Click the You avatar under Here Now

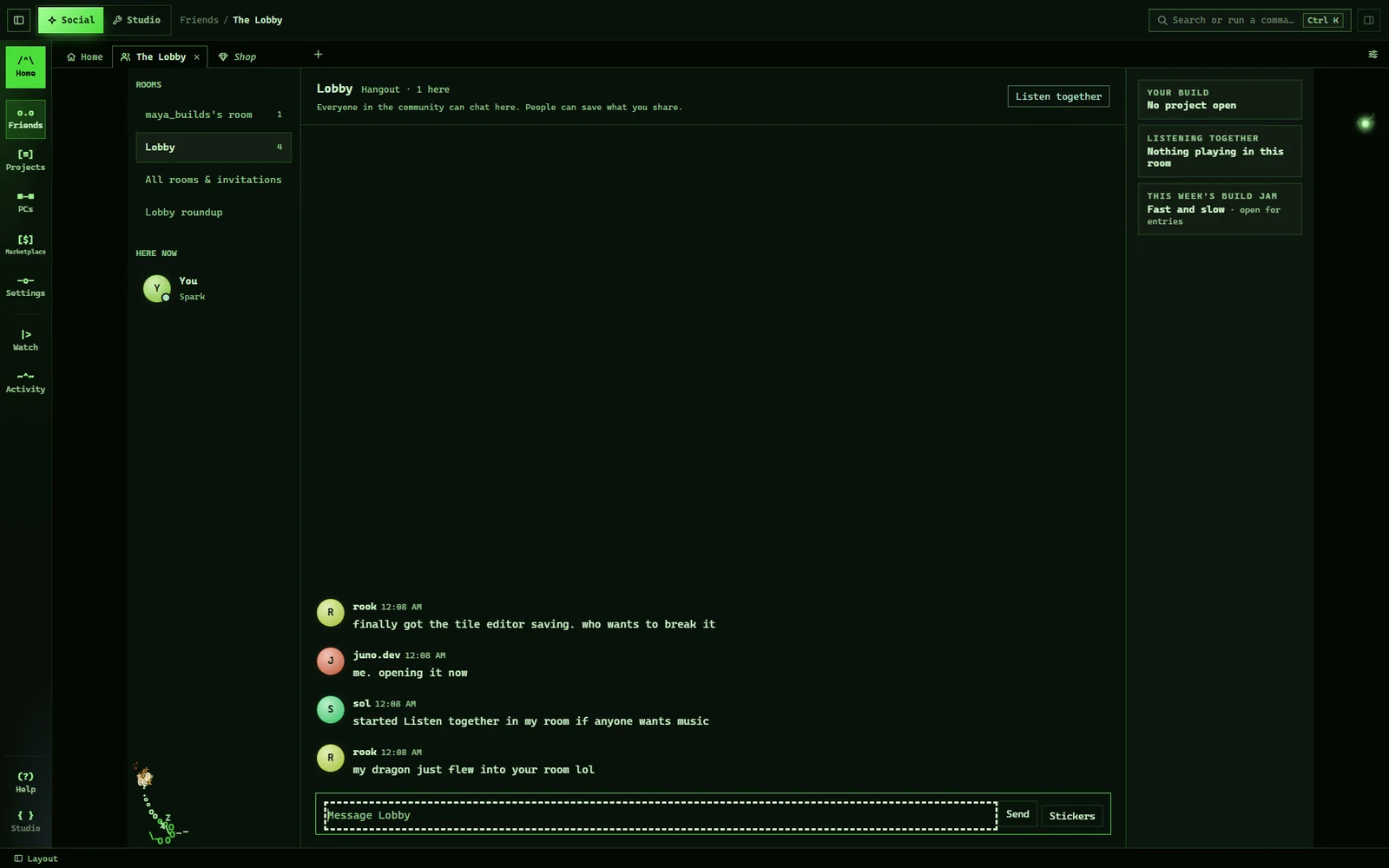[x=157, y=288]
